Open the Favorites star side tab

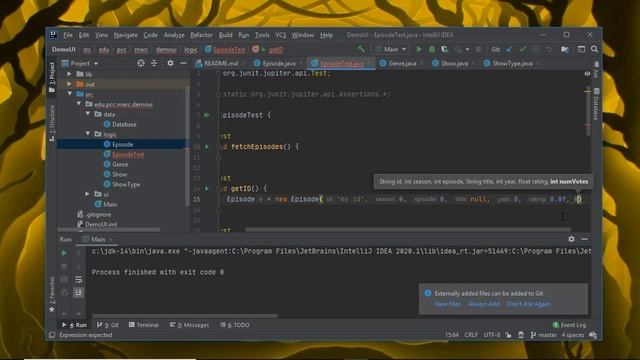pyautogui.click(x=52, y=295)
